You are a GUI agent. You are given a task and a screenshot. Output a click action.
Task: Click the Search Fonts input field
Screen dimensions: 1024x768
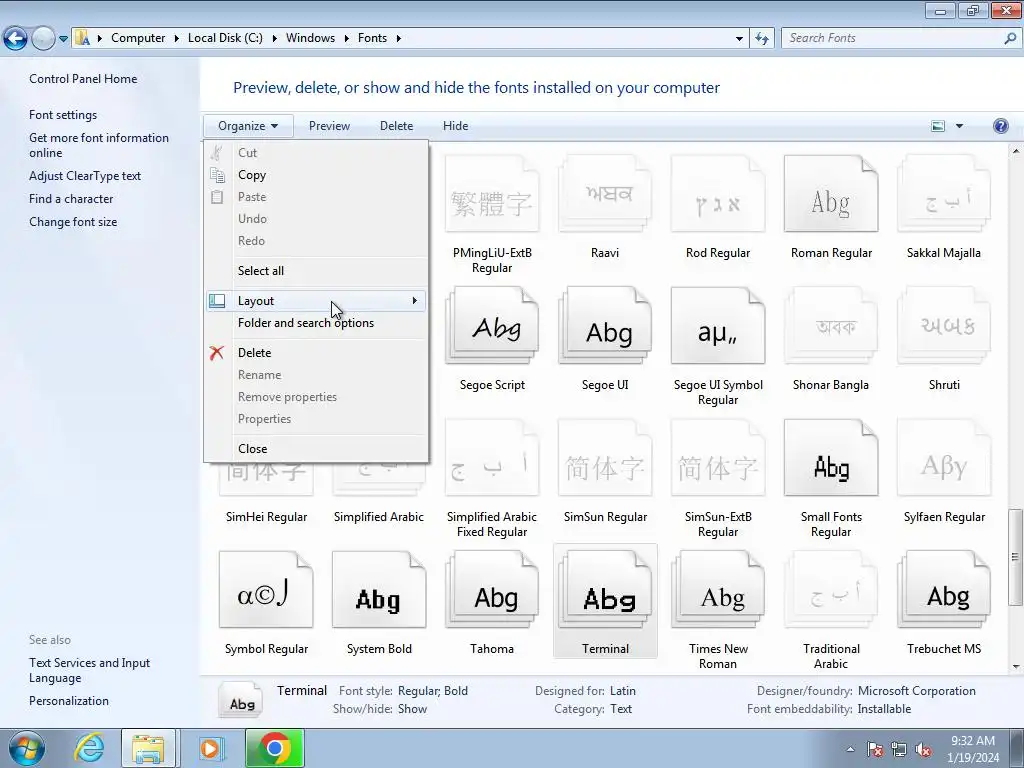(x=893, y=38)
